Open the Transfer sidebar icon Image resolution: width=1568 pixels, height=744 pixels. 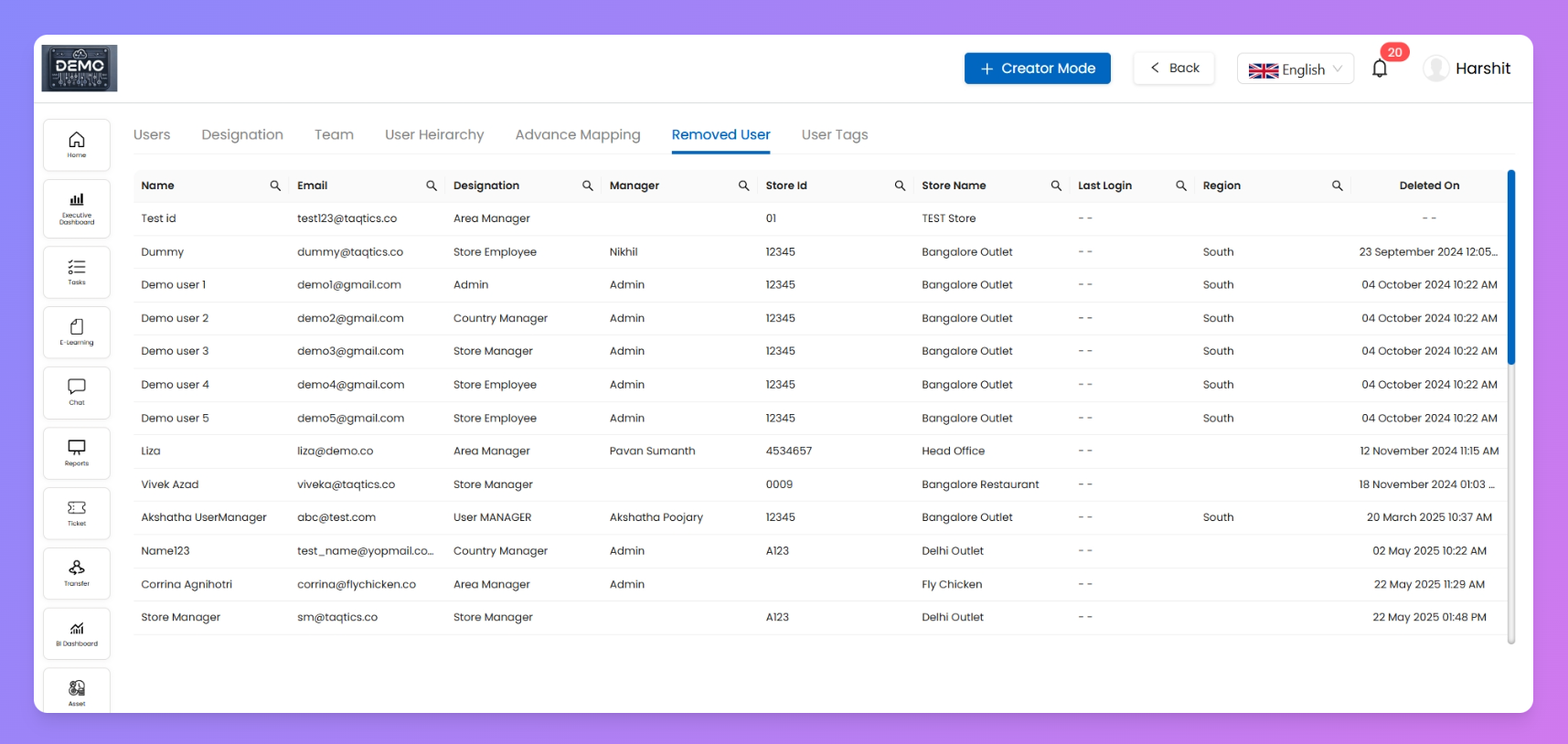pyautogui.click(x=77, y=573)
